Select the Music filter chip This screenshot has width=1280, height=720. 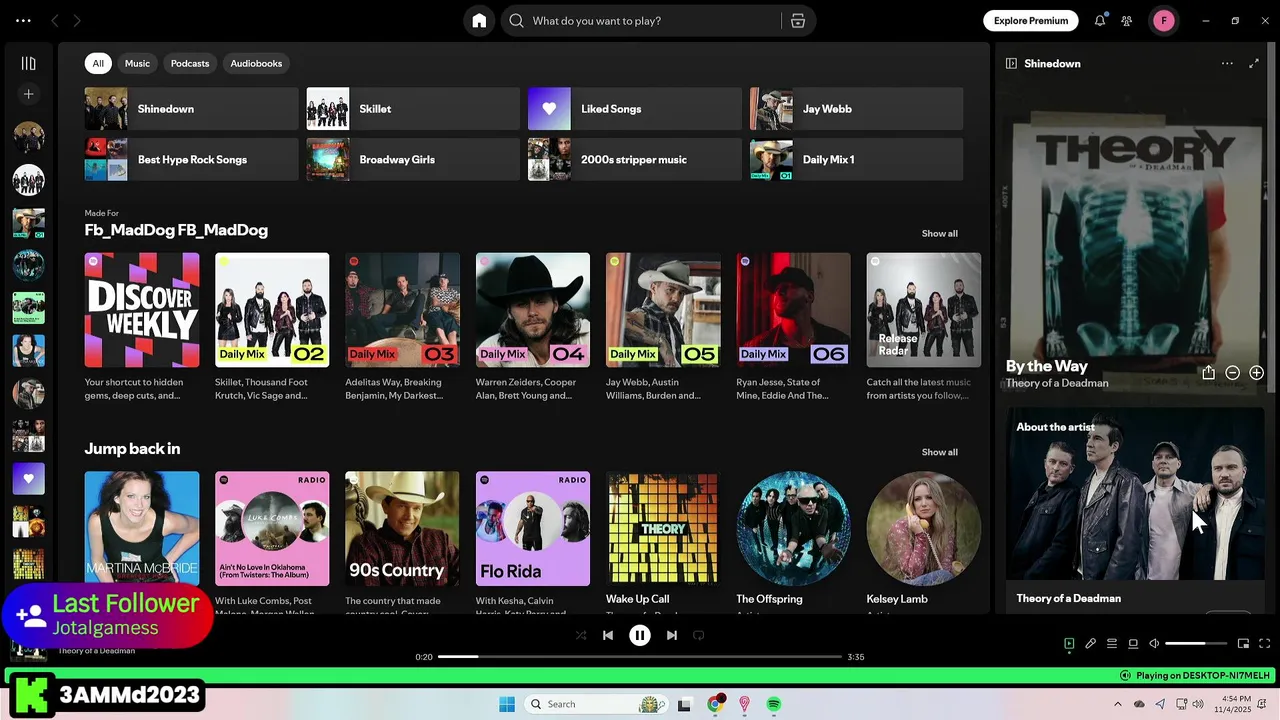coord(137,63)
